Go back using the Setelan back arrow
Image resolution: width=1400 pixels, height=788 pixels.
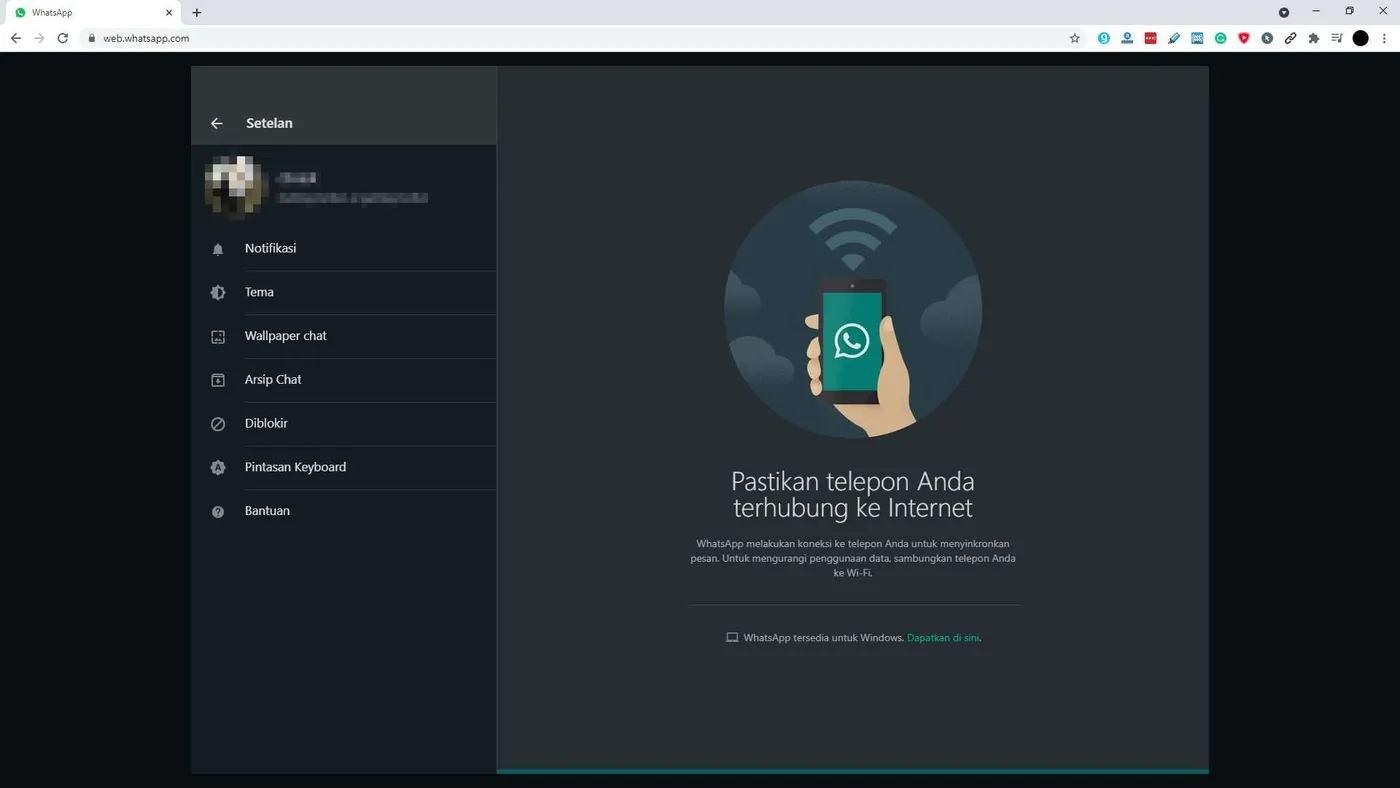(216, 123)
